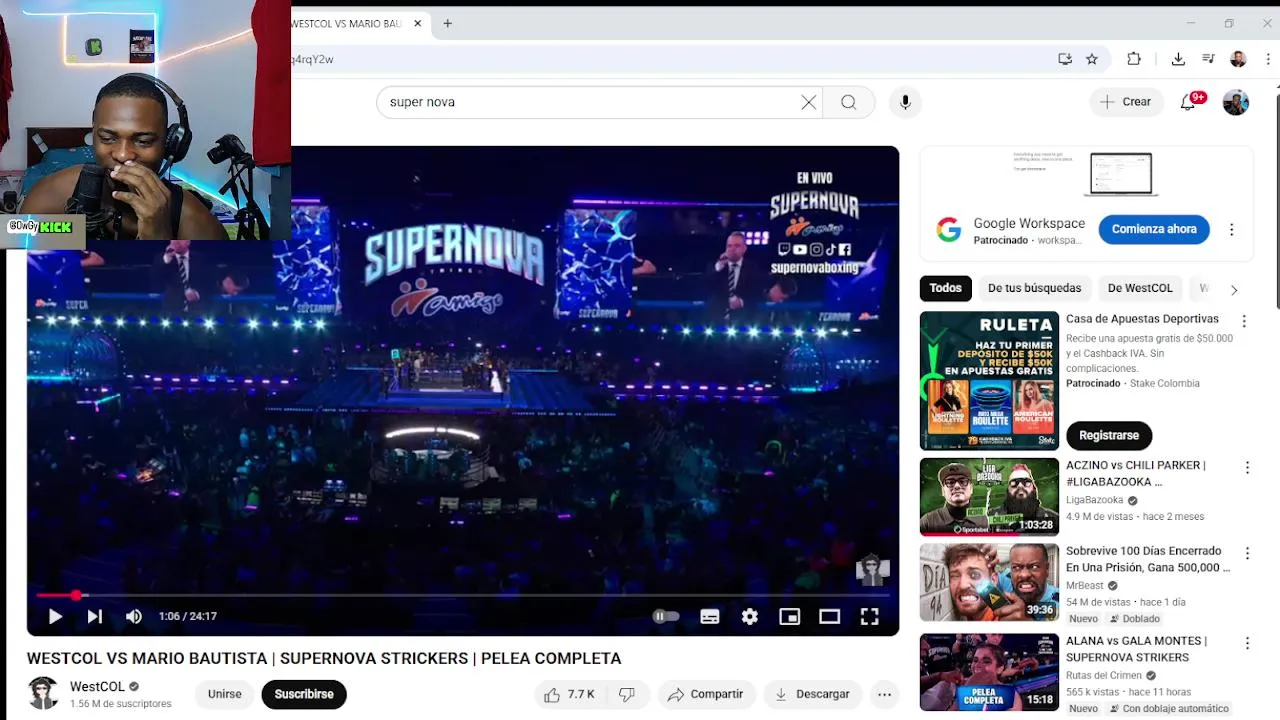
Task: Open ALANA vs GALA MONTES thumbnail
Action: [989, 672]
